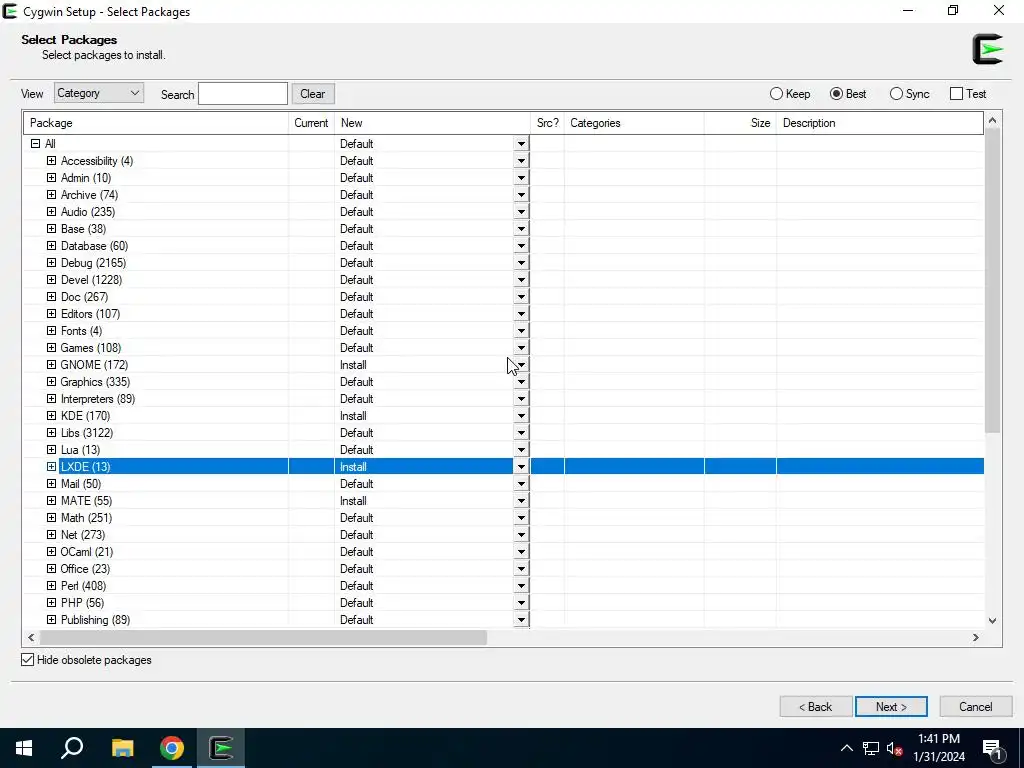Image resolution: width=1024 pixels, height=768 pixels.
Task: Uncheck Hide obsolete packages
Action: (27, 660)
